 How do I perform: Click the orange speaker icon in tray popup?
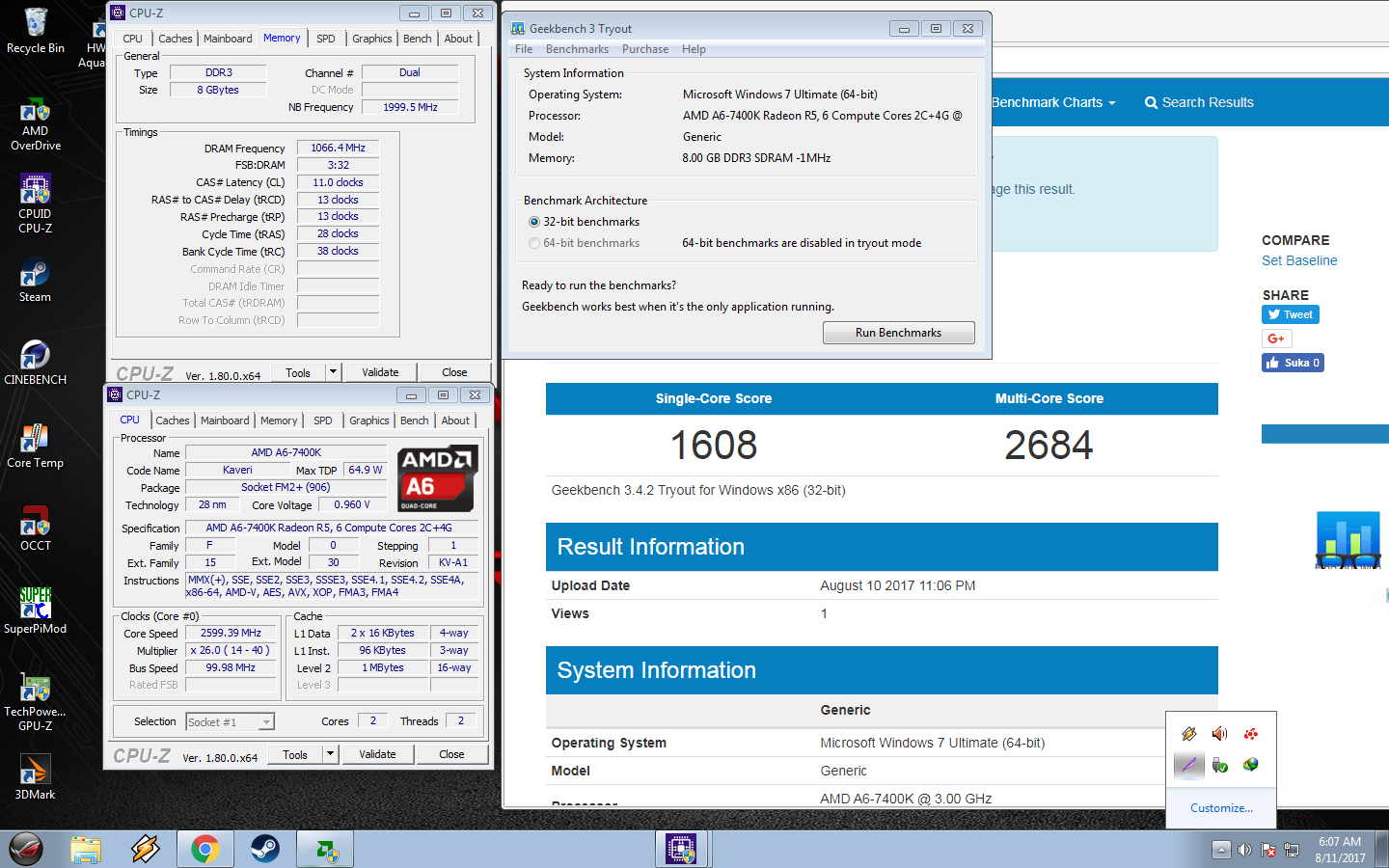1220,734
